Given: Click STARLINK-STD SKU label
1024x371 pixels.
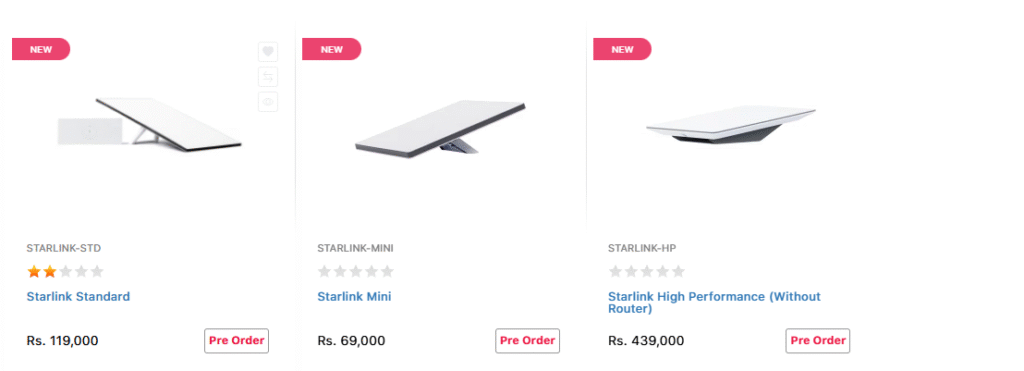Looking at the screenshot, I should coord(64,248).
